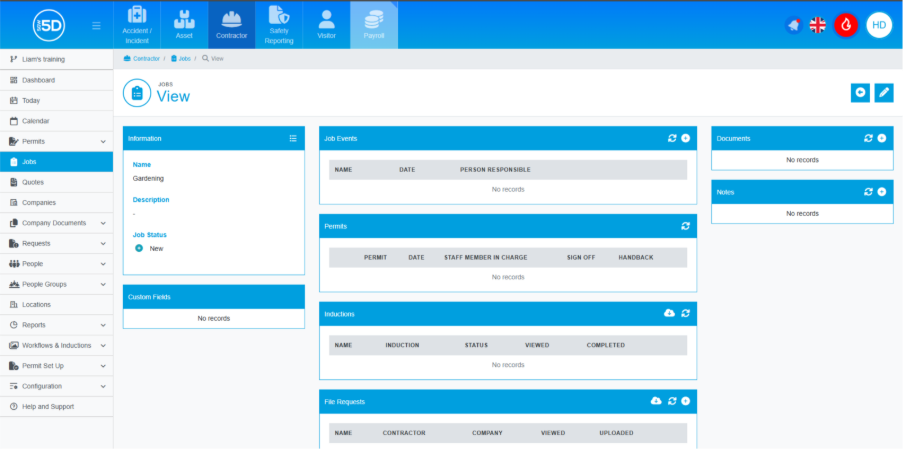Open Help and Support

point(56,406)
